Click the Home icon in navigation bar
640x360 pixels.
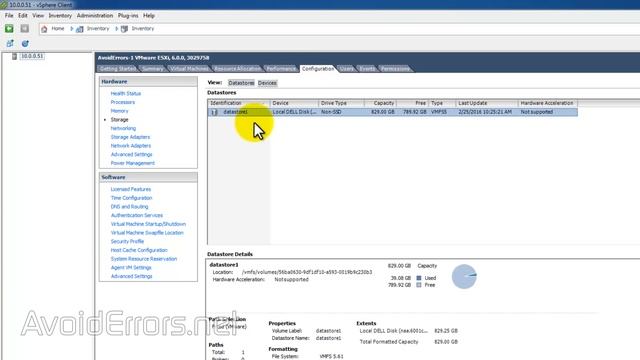coord(44,29)
